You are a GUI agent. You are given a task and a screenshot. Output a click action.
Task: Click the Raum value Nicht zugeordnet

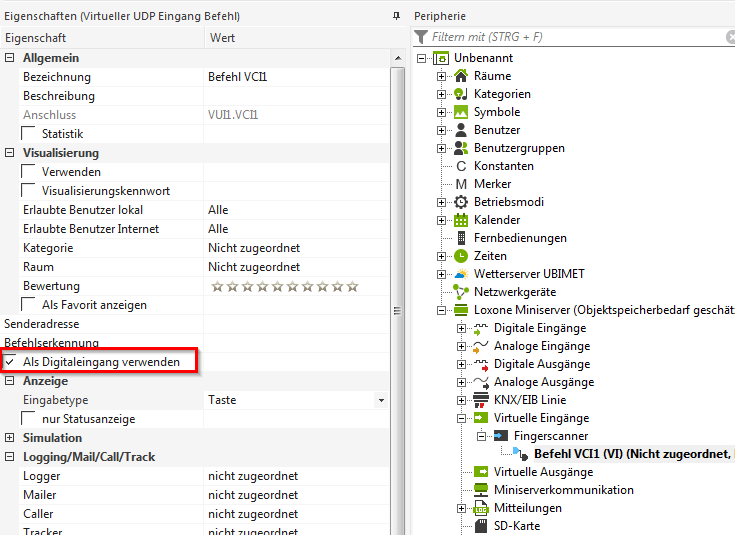[254, 267]
